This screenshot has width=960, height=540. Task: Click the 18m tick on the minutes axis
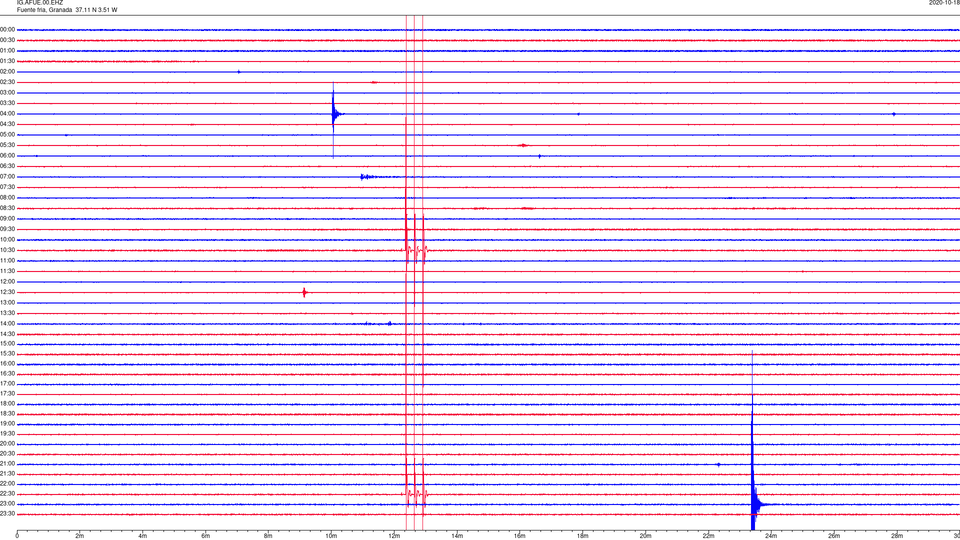pyautogui.click(x=583, y=536)
